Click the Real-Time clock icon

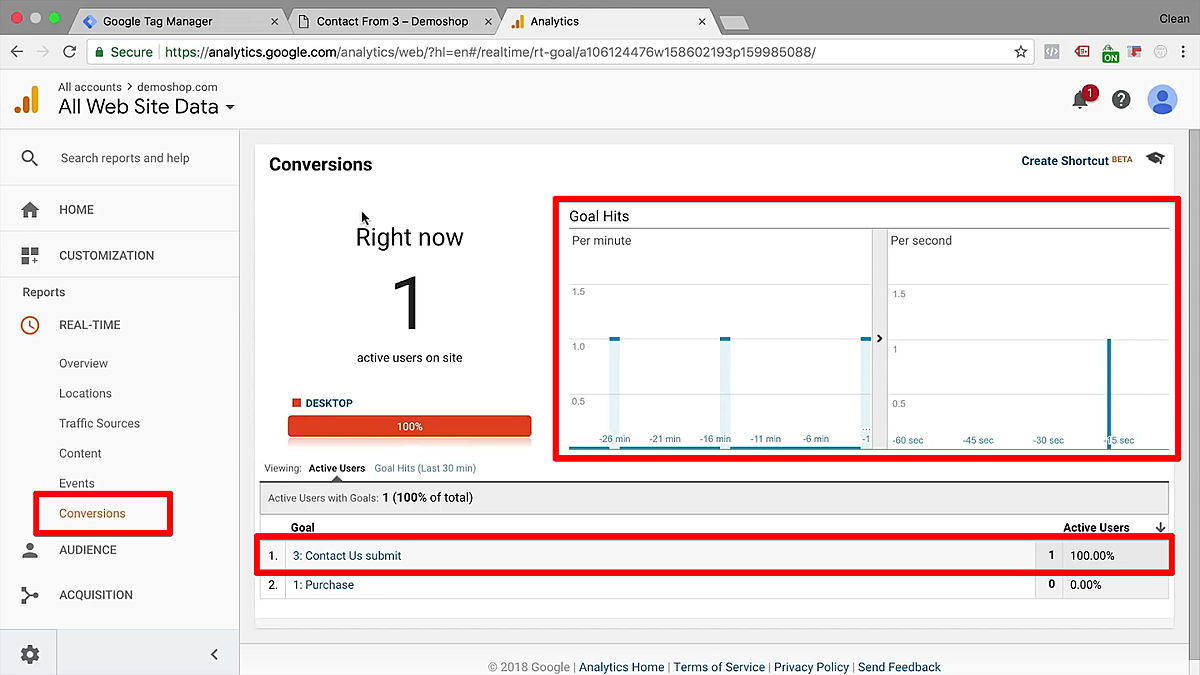(30, 325)
